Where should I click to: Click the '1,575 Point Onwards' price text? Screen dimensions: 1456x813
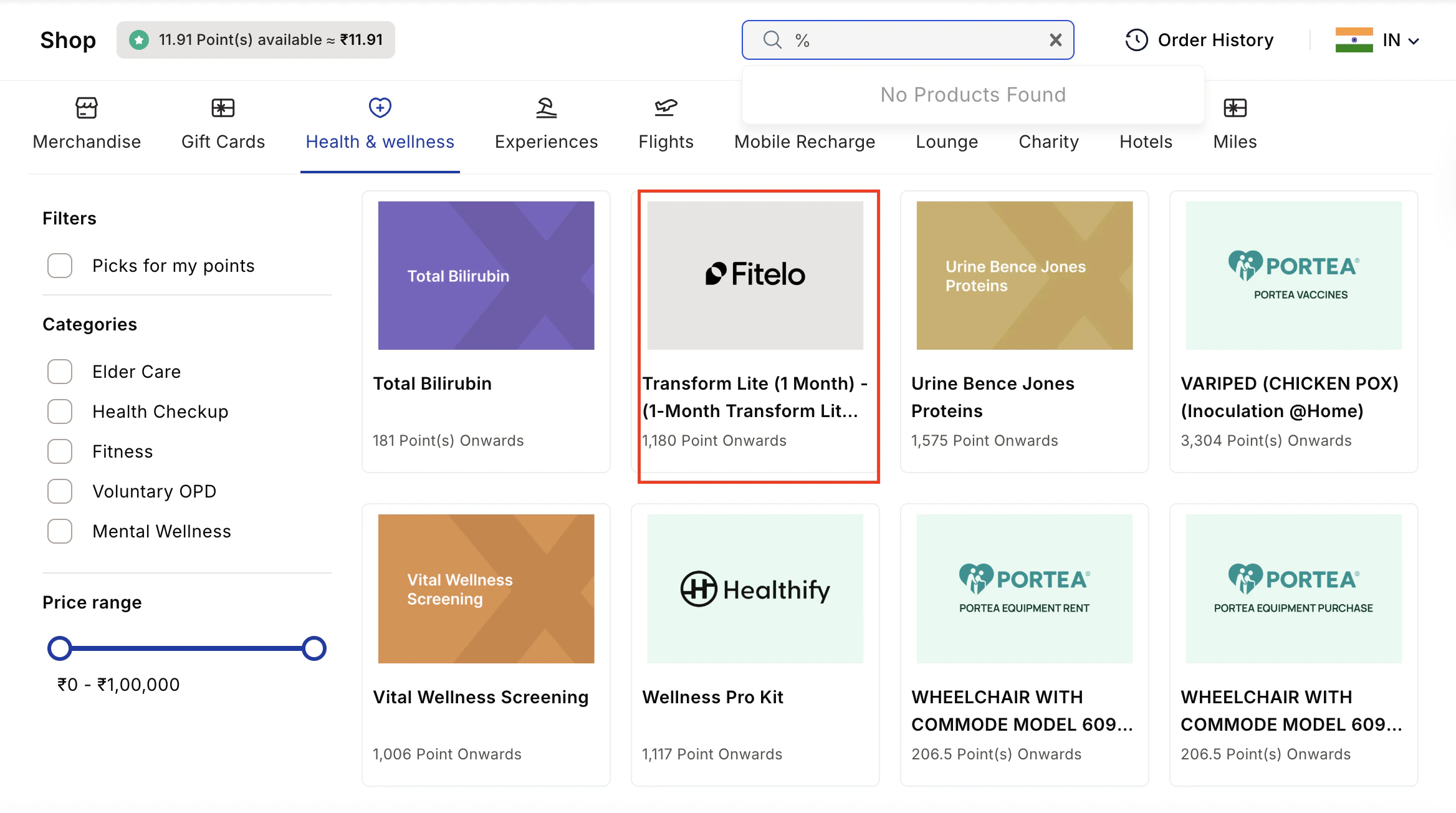click(985, 441)
